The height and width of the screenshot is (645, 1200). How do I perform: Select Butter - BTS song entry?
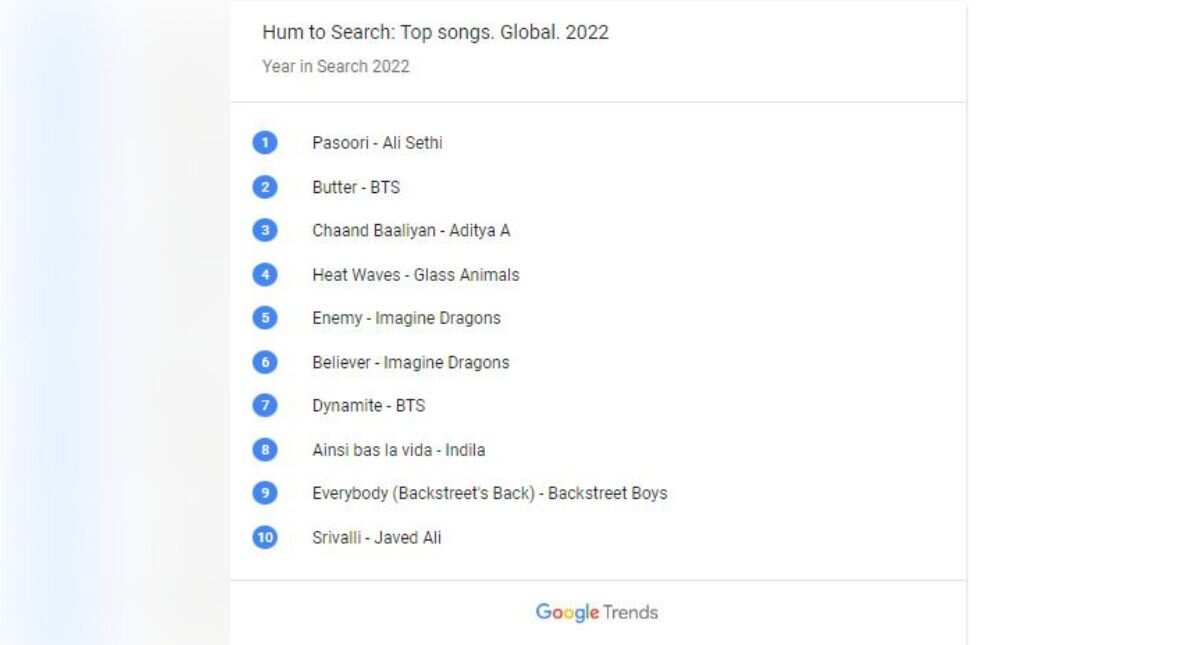click(x=355, y=187)
